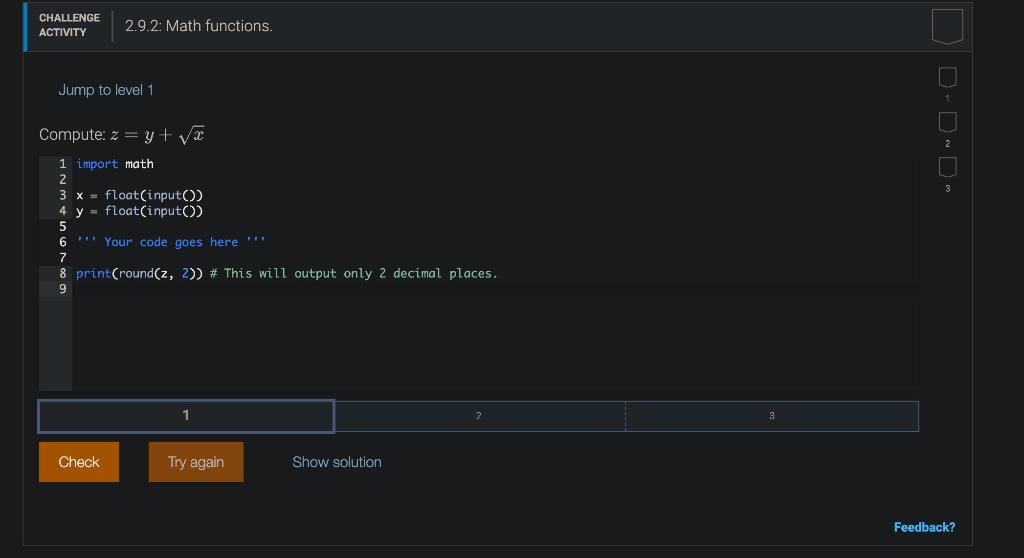The width and height of the screenshot is (1024, 558).
Task: Select the level 2 completion badge icon
Action: coord(948,122)
